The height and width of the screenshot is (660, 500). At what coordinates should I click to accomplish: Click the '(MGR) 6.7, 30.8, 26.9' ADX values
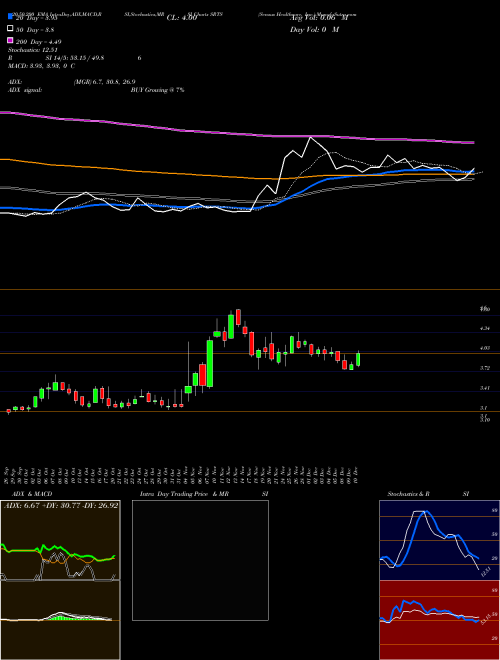(x=104, y=82)
